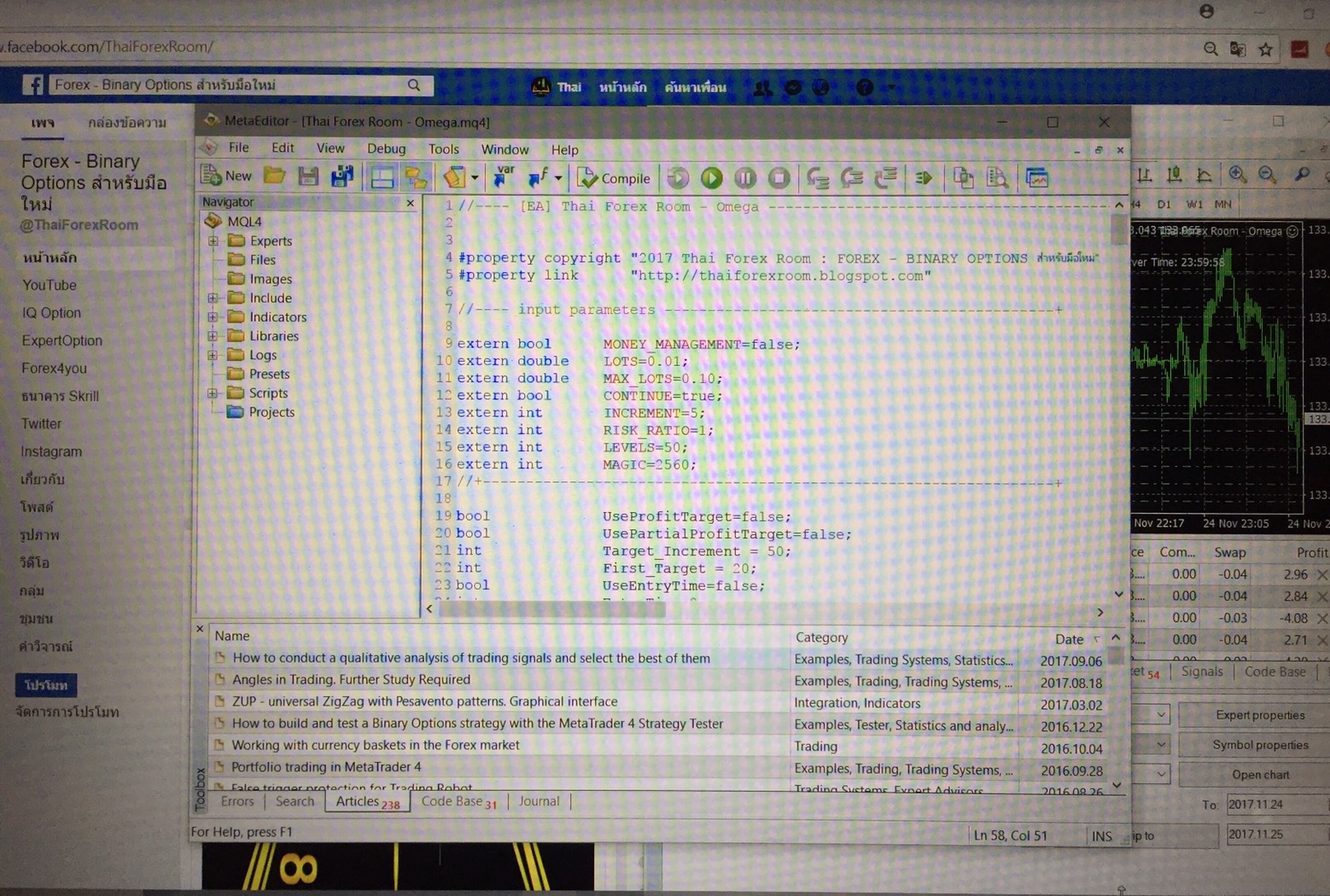Click the New file toolbar button
This screenshot has width=1330, height=896.
[226, 176]
